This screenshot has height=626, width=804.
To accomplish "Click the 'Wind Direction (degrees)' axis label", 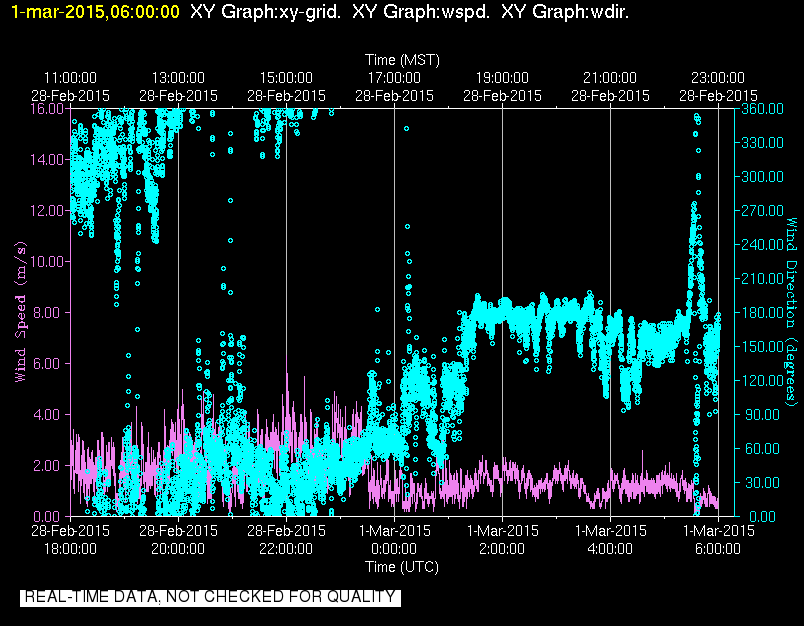I will [x=792, y=312].
